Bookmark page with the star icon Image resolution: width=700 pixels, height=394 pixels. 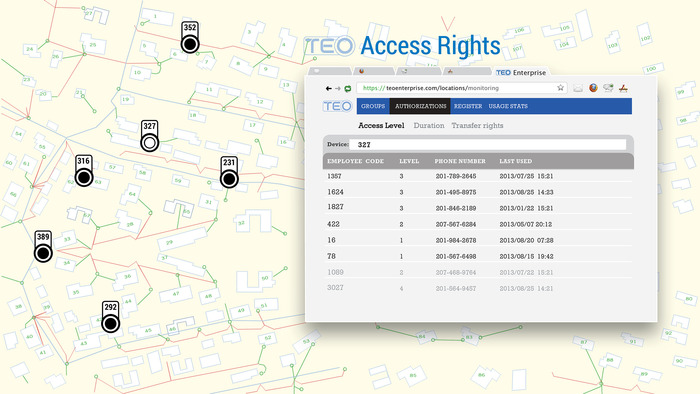[560, 88]
